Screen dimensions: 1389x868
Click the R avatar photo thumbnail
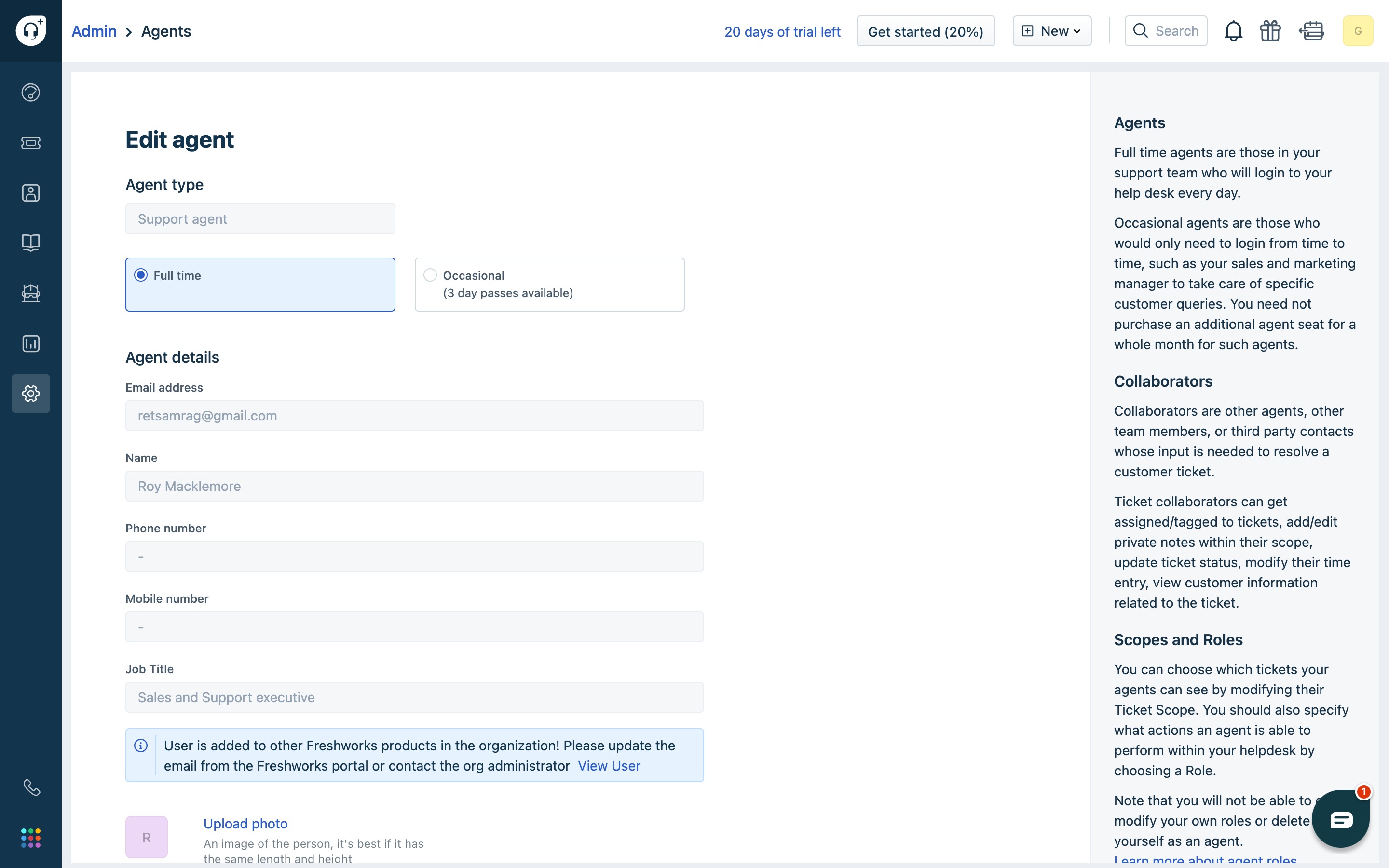[x=146, y=837]
